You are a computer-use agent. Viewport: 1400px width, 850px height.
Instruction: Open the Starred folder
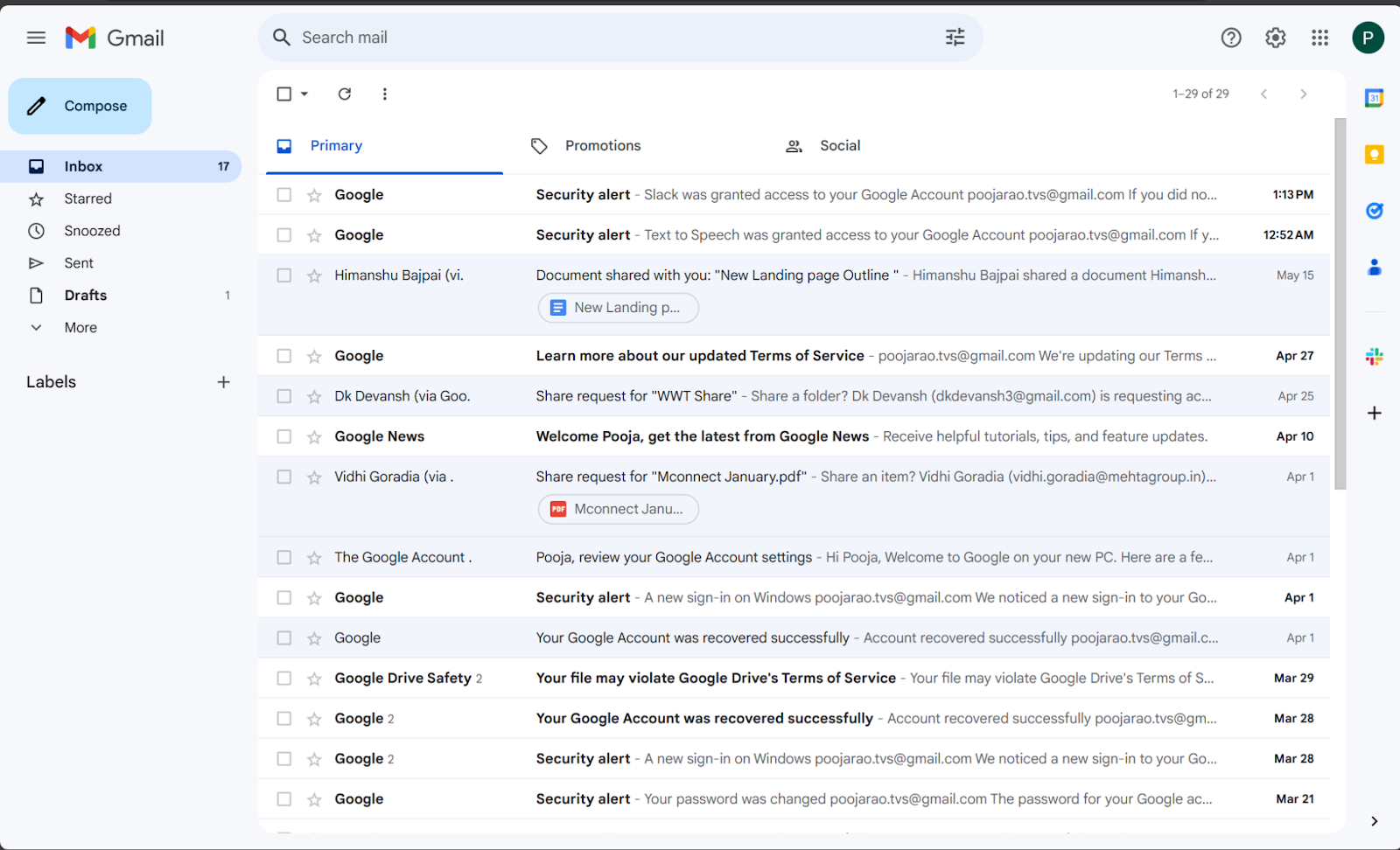(x=121, y=199)
